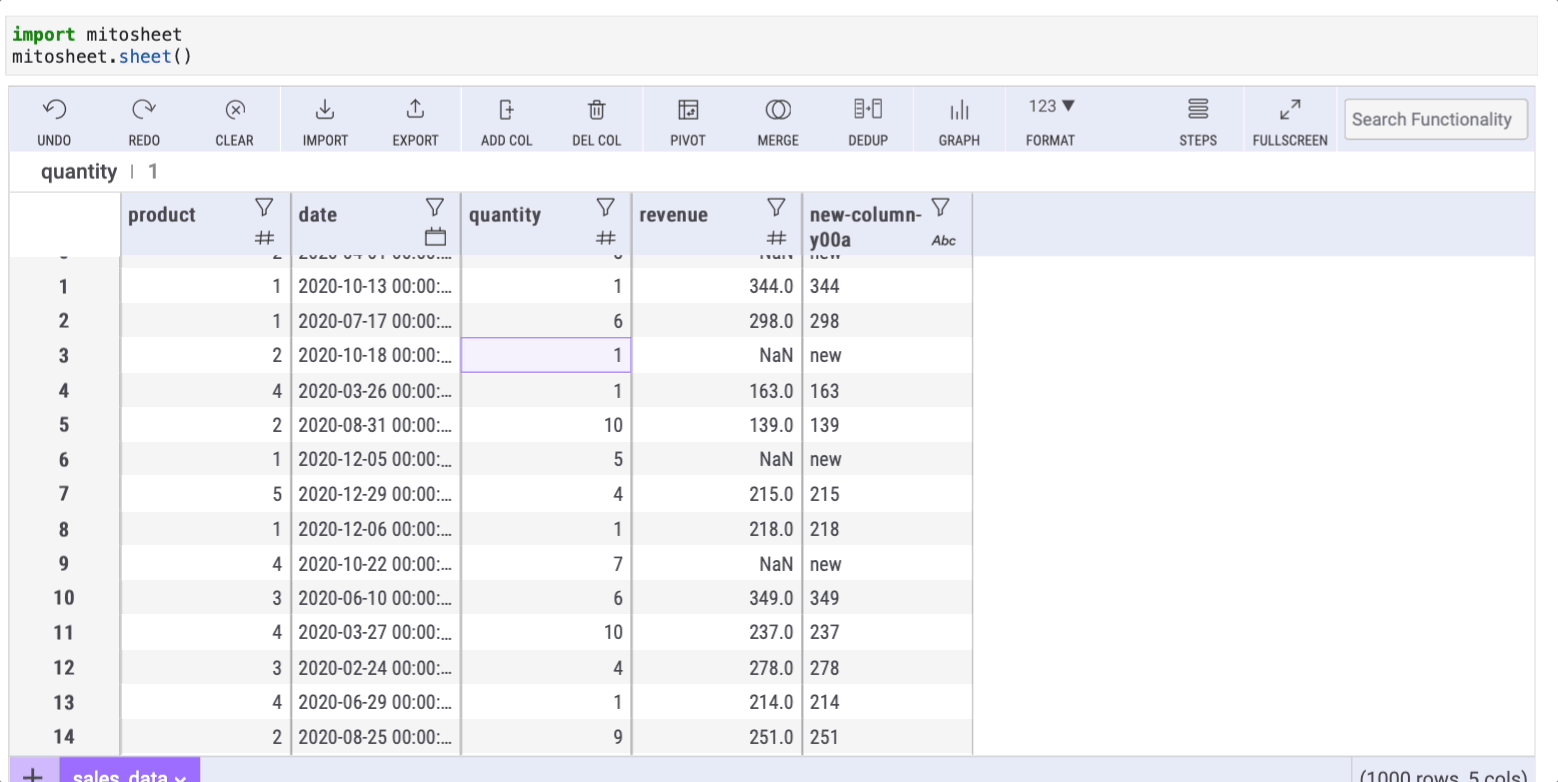The width and height of the screenshot is (1558, 782).
Task: Select the quantity column header
Action: click(x=505, y=215)
